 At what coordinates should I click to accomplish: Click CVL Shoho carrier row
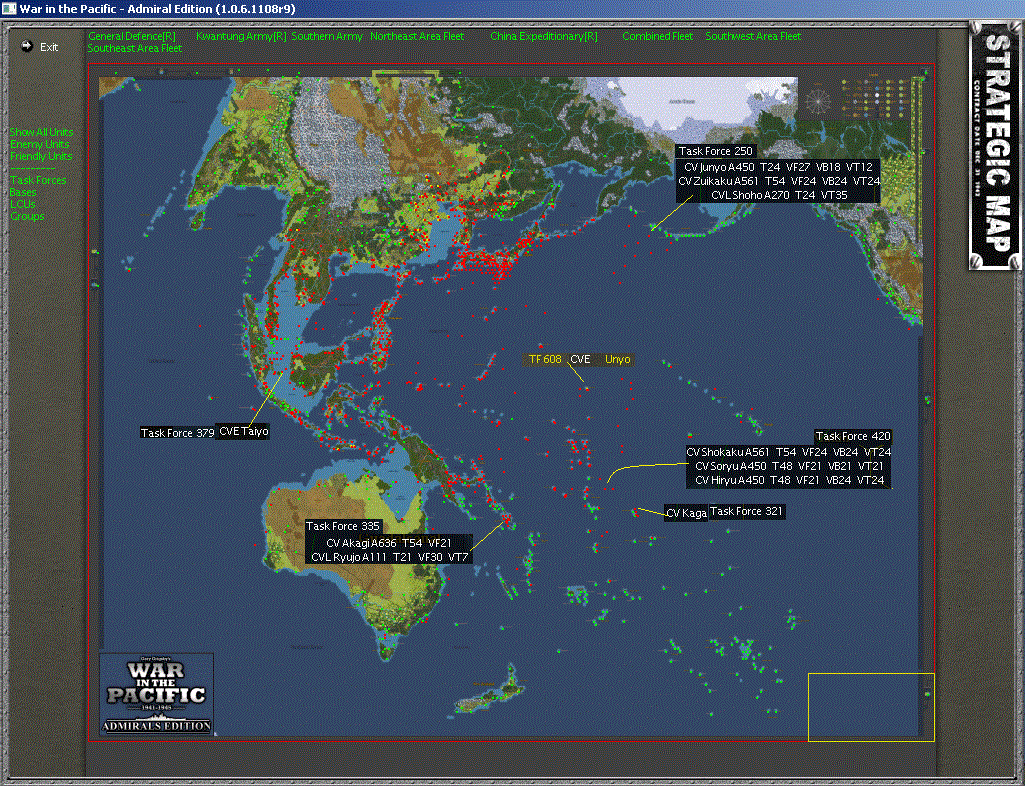(x=779, y=195)
